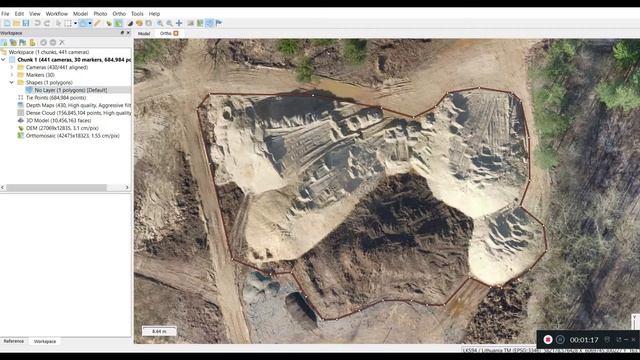The height and width of the screenshot is (360, 640).
Task: Click the grey square icon left of Zoom In
Action: point(149,23)
